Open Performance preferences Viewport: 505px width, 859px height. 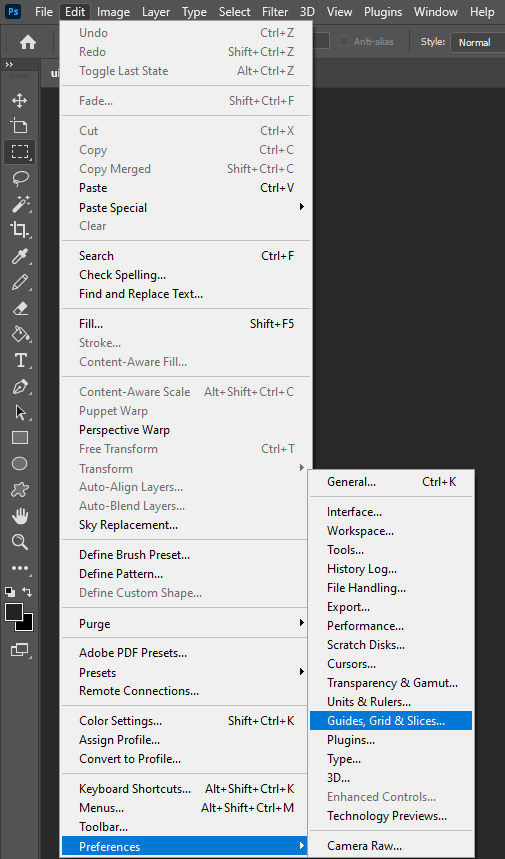pos(391,626)
